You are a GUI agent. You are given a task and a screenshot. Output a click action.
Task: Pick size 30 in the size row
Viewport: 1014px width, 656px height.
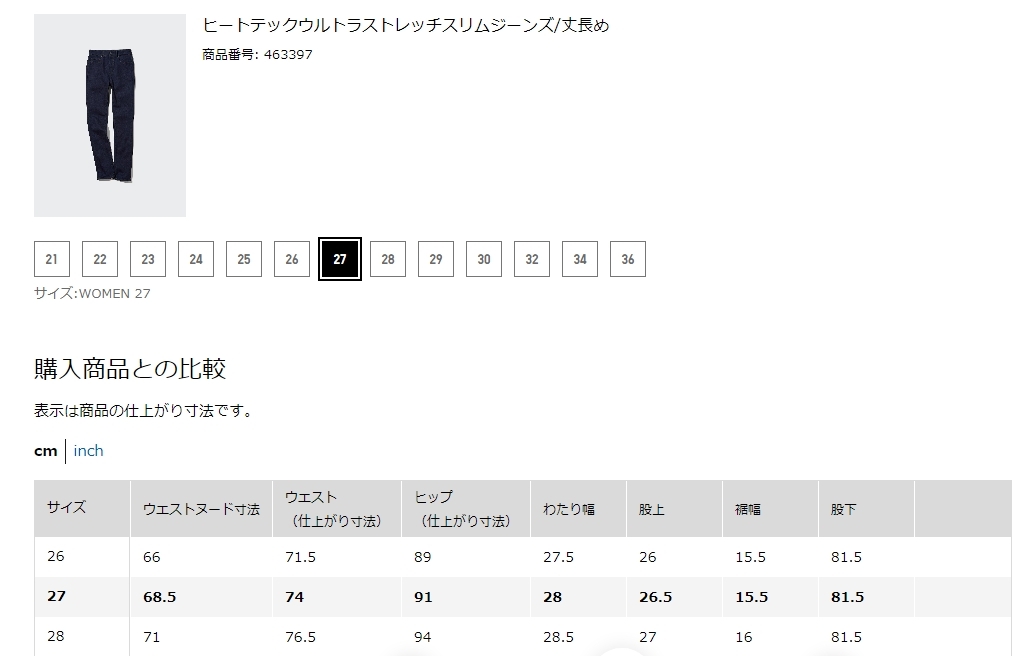(x=483, y=258)
